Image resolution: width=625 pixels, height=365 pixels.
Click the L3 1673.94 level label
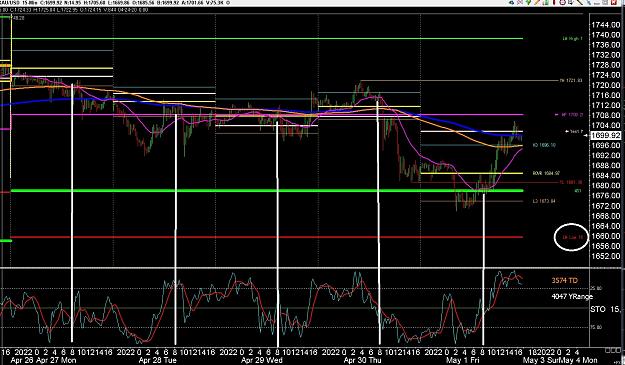coord(544,201)
